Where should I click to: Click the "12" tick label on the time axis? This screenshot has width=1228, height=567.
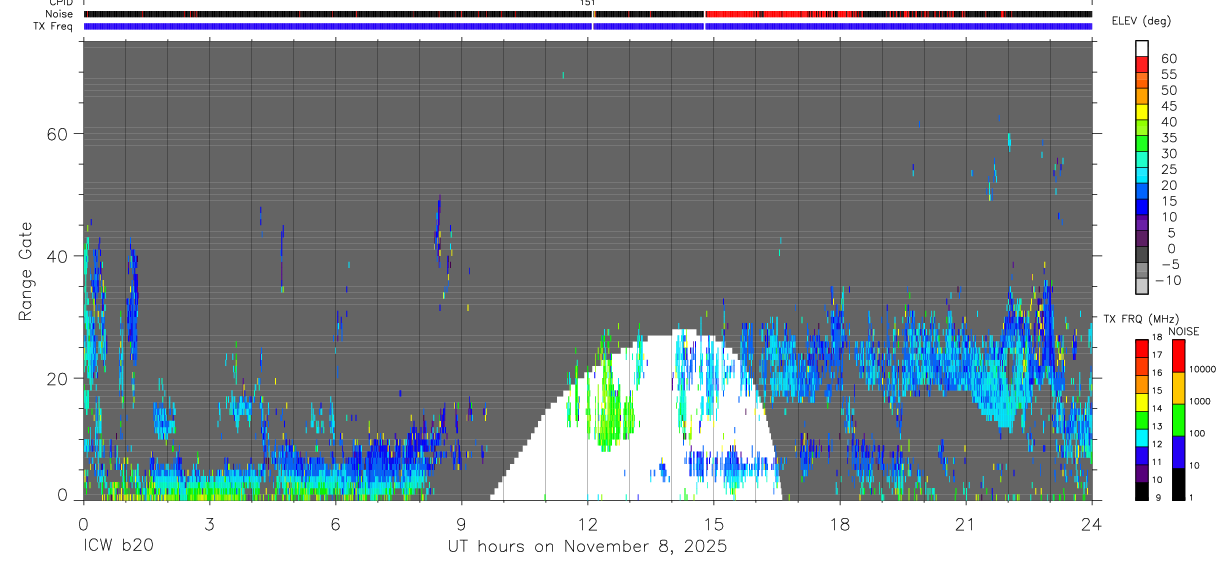tap(587, 523)
